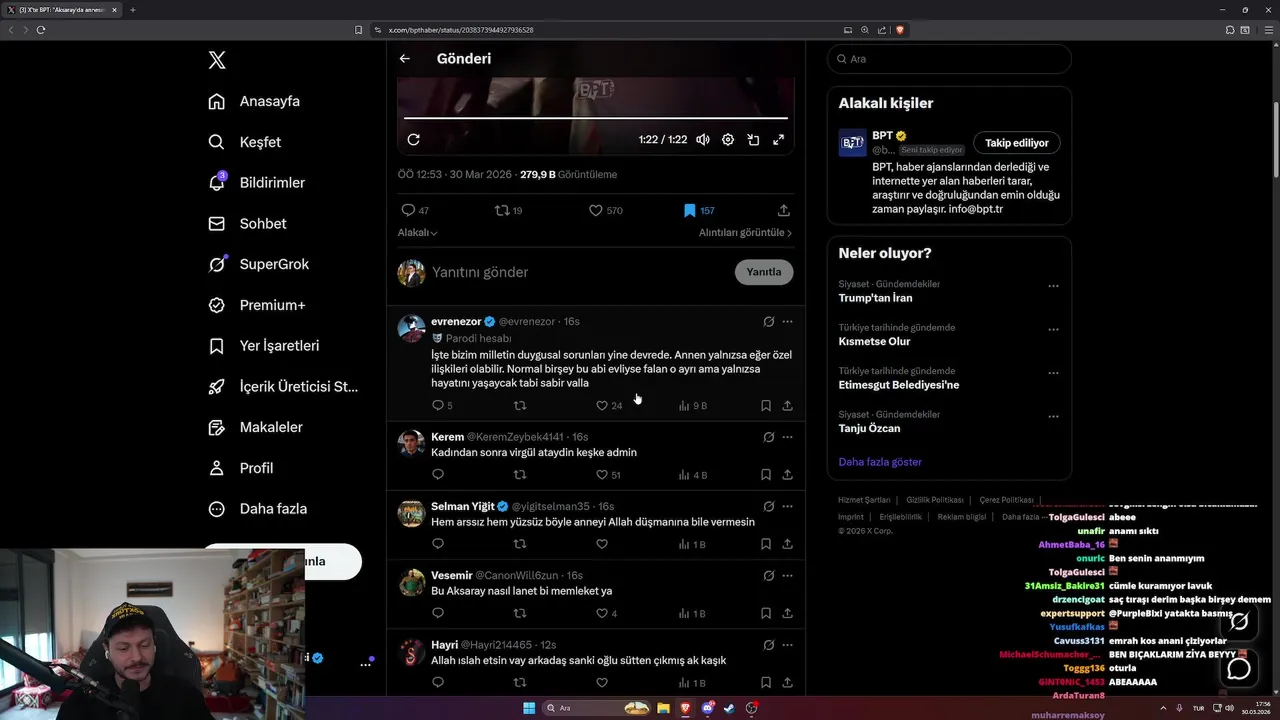
Task: View analytics 9 B on evrenezor's reply
Action: [693, 406]
